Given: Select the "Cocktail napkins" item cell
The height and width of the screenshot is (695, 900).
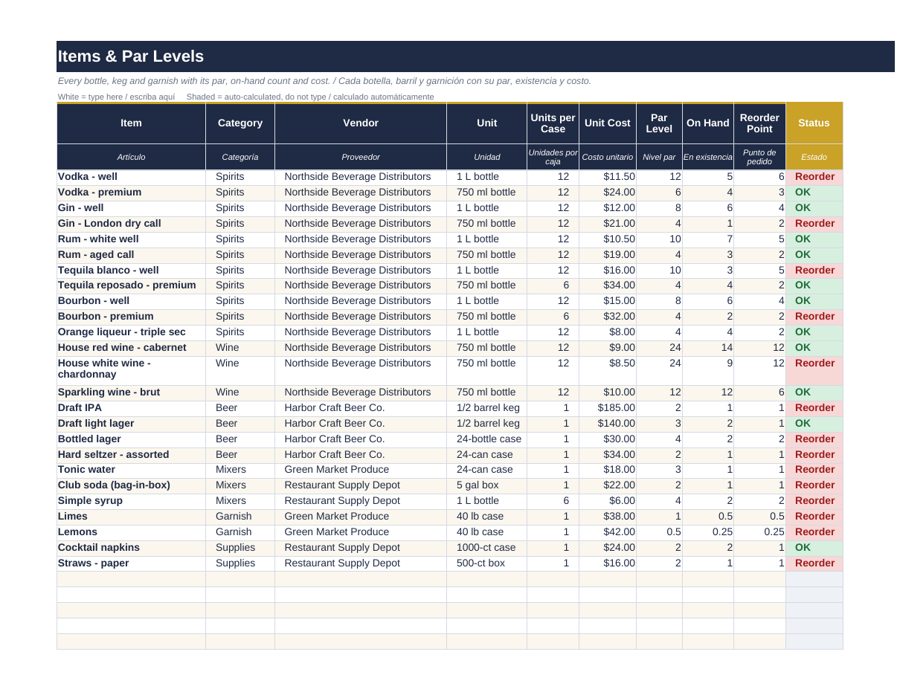Looking at the screenshot, I should (x=131, y=548).
